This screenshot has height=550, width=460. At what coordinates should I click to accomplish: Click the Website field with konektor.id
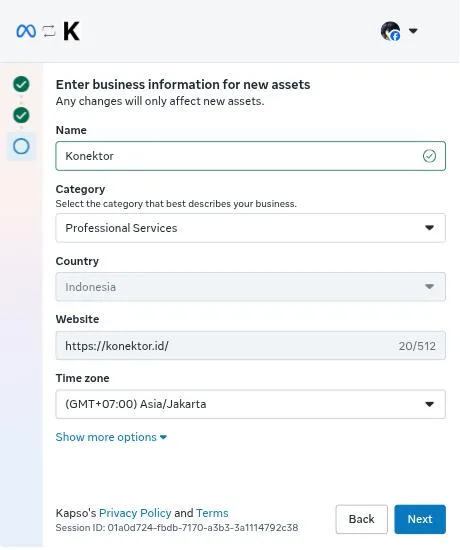point(251,346)
